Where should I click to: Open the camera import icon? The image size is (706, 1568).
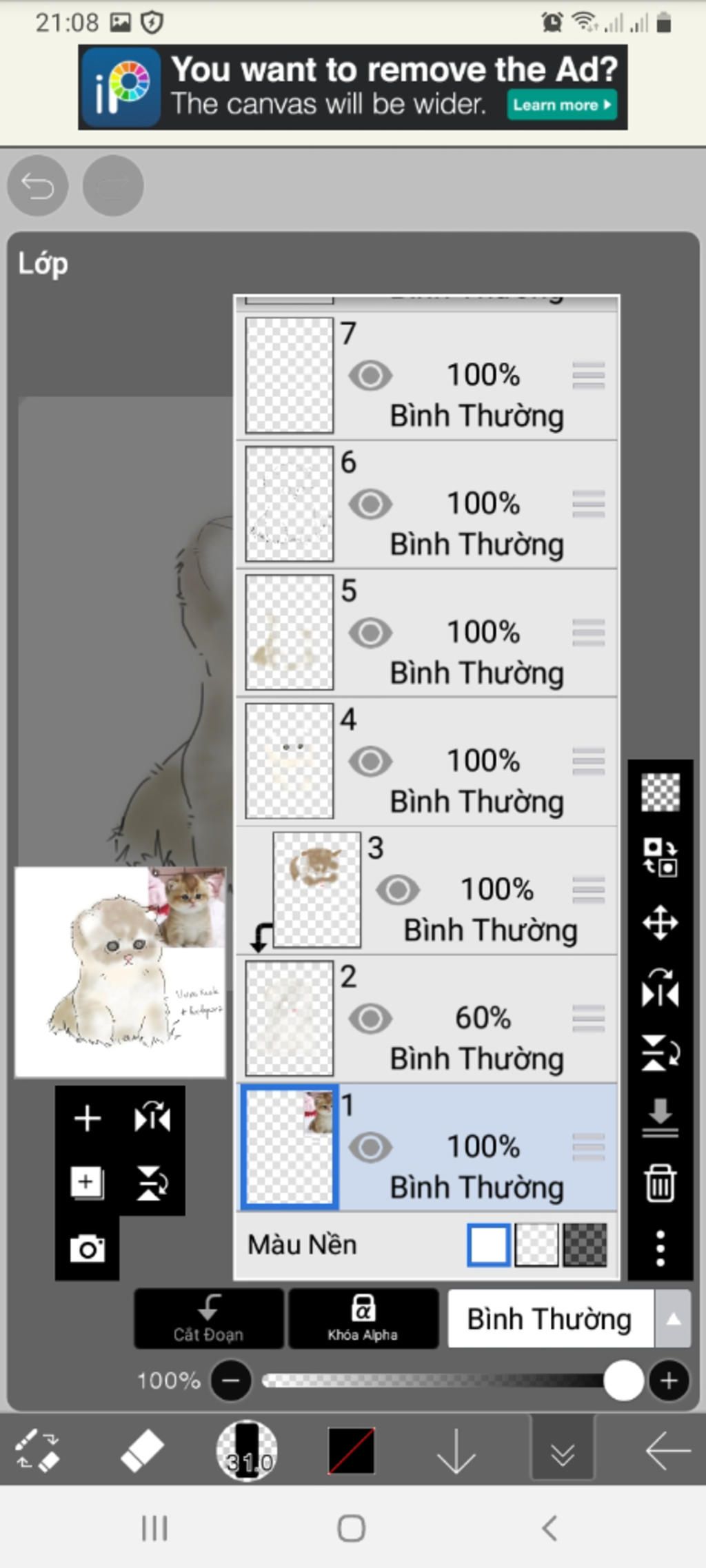(88, 1248)
